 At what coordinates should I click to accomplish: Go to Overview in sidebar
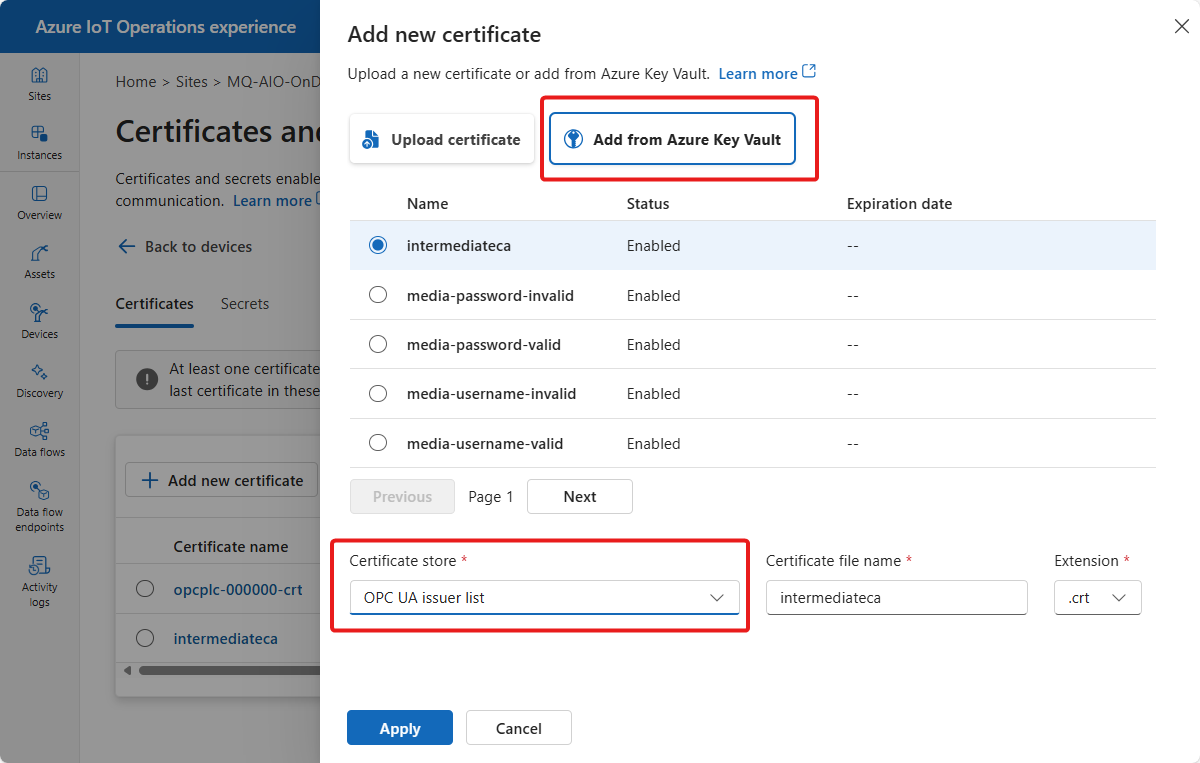pyautogui.click(x=39, y=202)
